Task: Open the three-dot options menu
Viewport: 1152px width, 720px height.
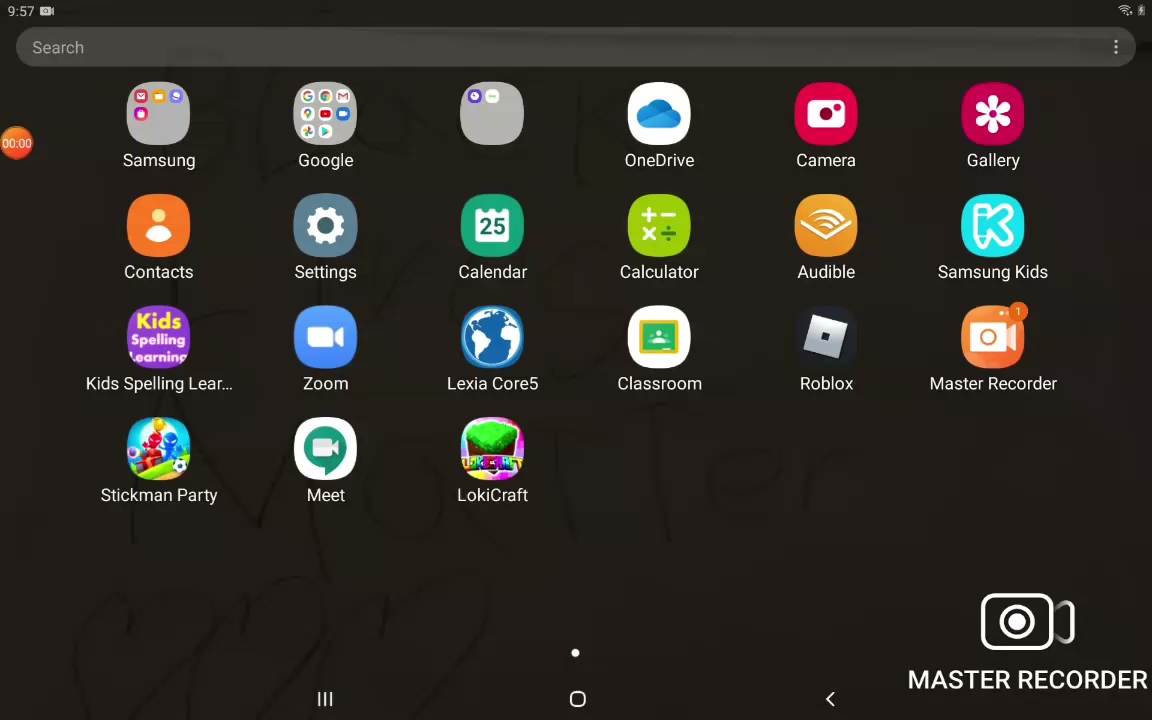Action: [x=1116, y=48]
